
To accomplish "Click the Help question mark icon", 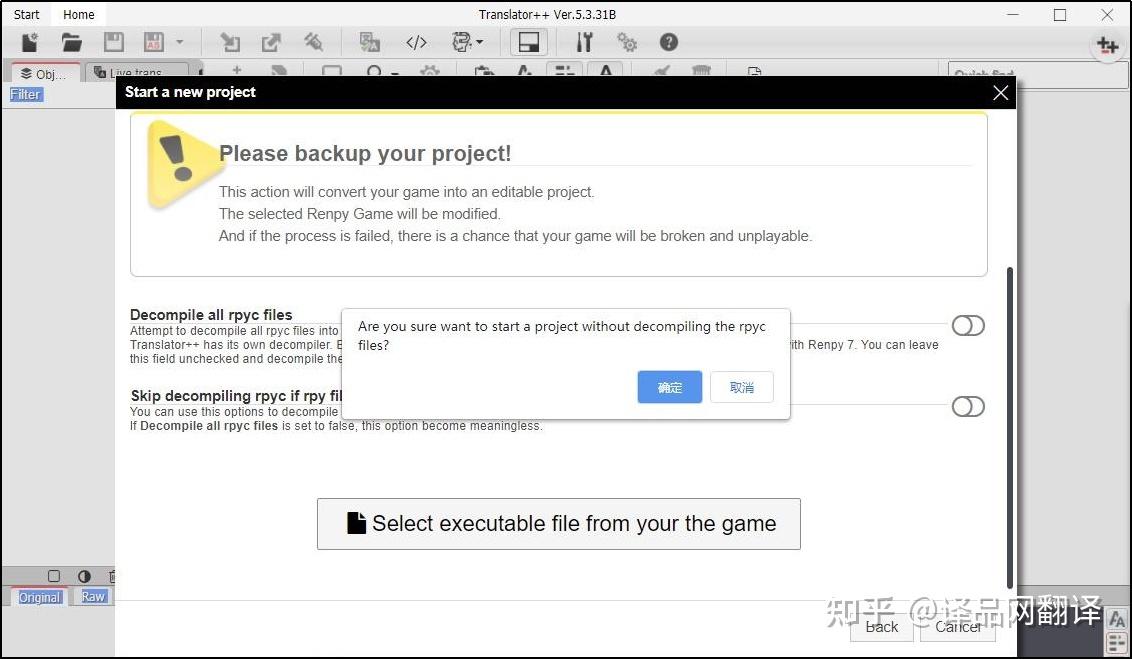I will coord(669,43).
